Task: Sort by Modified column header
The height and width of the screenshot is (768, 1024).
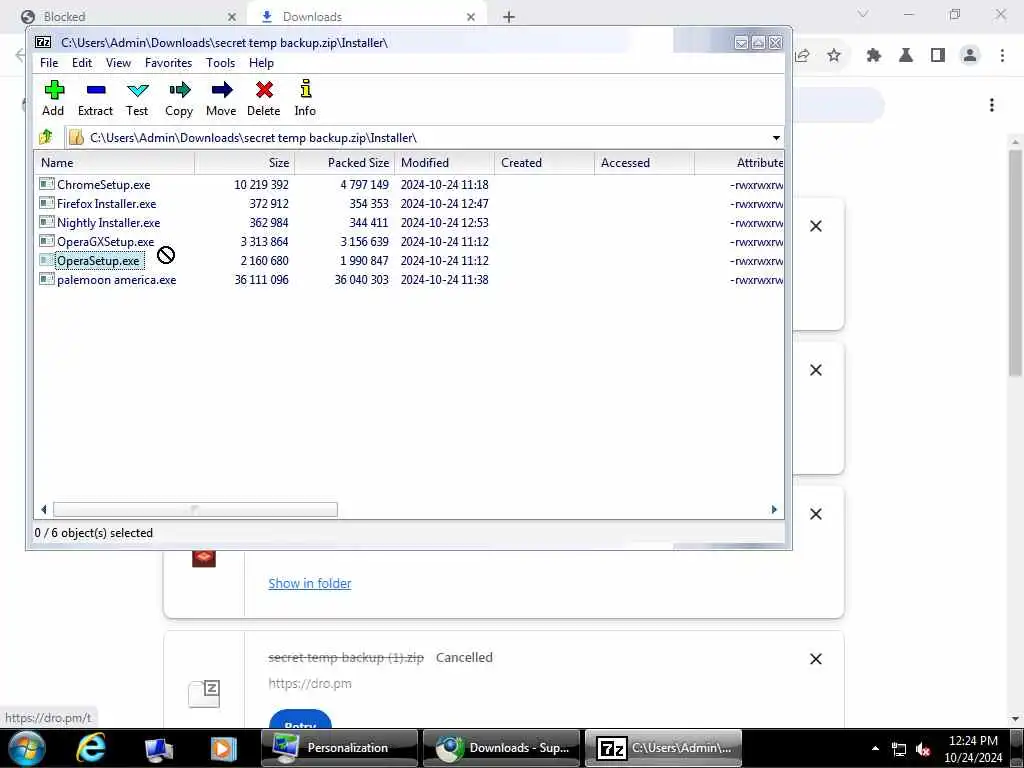Action: [x=445, y=163]
